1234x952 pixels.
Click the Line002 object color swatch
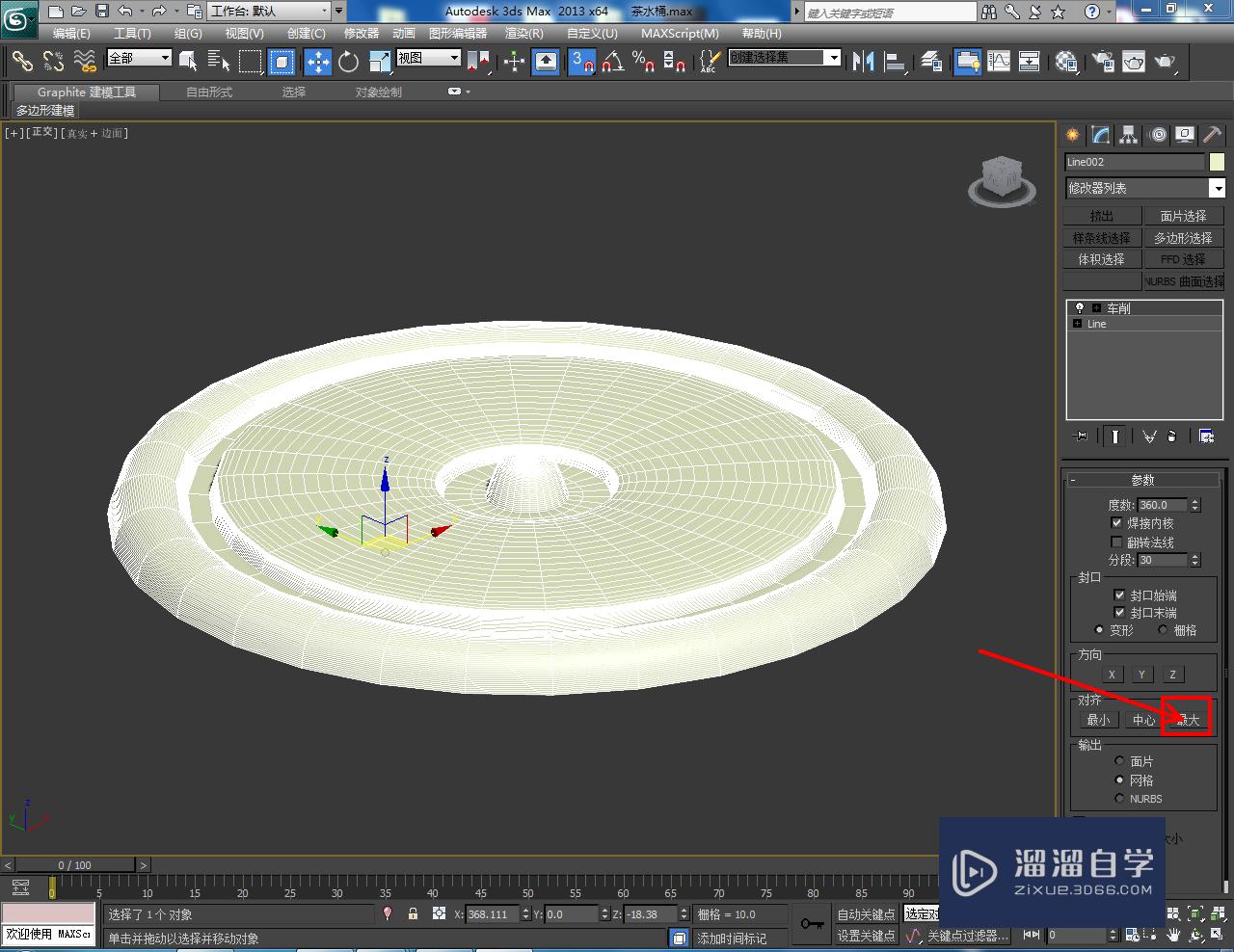pyautogui.click(x=1217, y=162)
